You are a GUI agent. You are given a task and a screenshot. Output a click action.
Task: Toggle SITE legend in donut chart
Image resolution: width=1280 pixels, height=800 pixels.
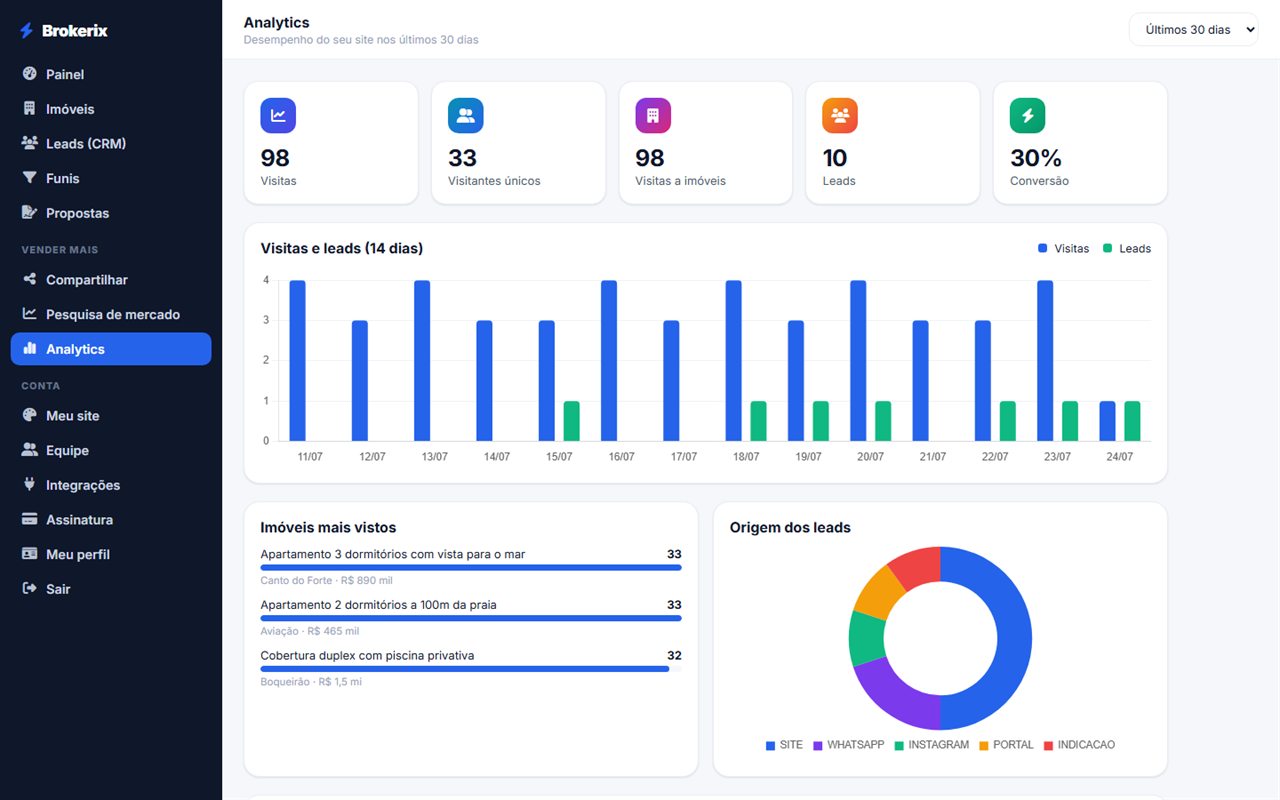pos(785,745)
